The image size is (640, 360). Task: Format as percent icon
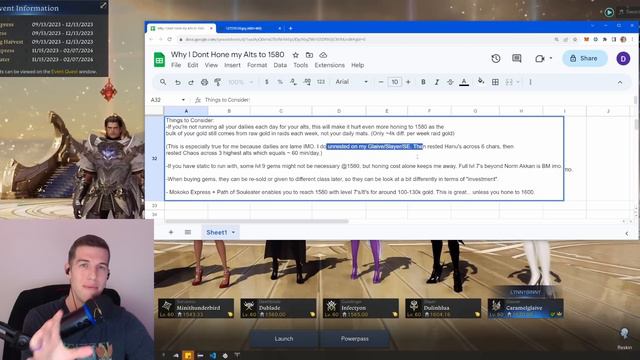click(280, 82)
